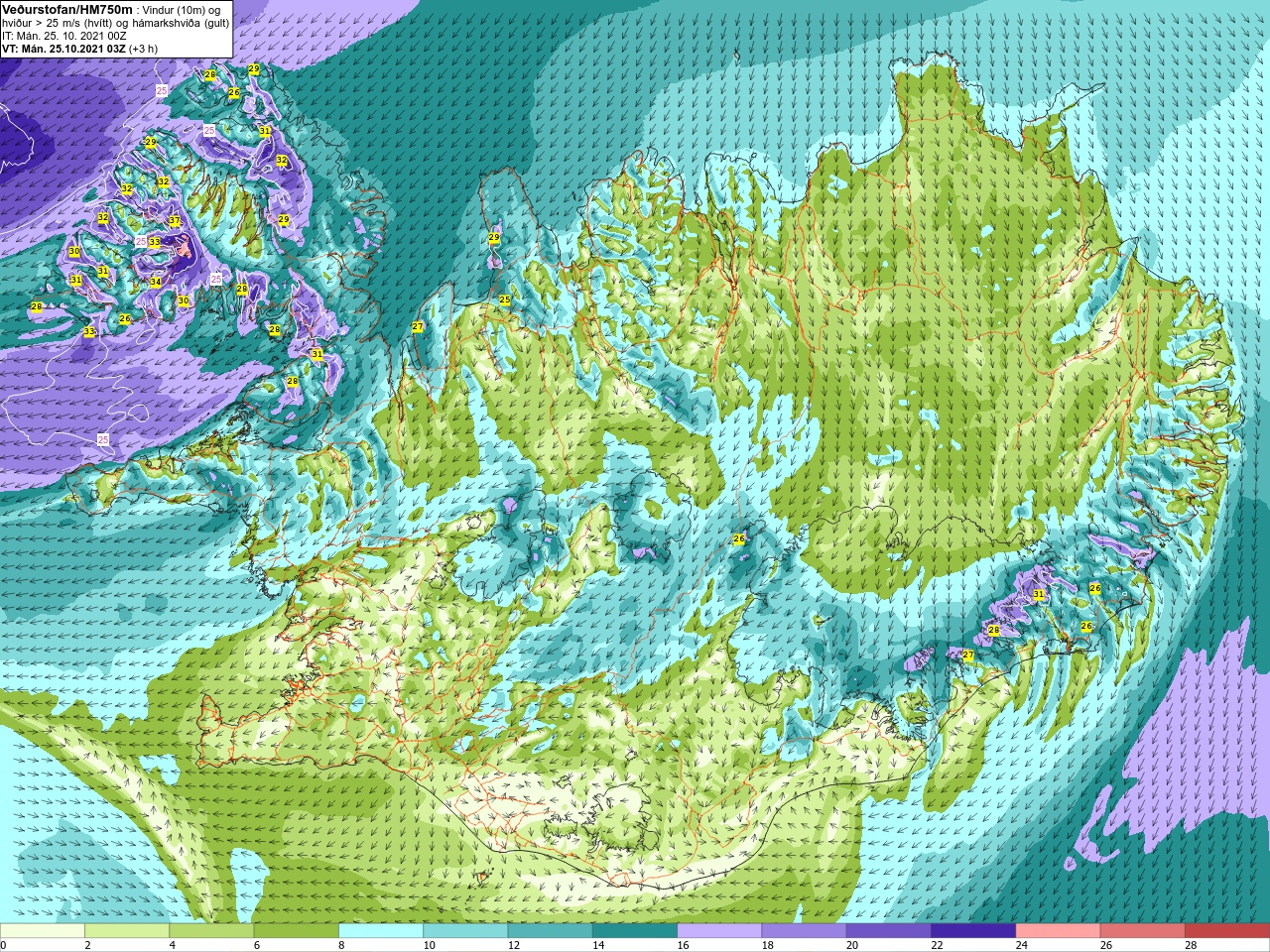Click the legend tick label '8'
Screen dimensions: 1270x952
click(x=341, y=945)
